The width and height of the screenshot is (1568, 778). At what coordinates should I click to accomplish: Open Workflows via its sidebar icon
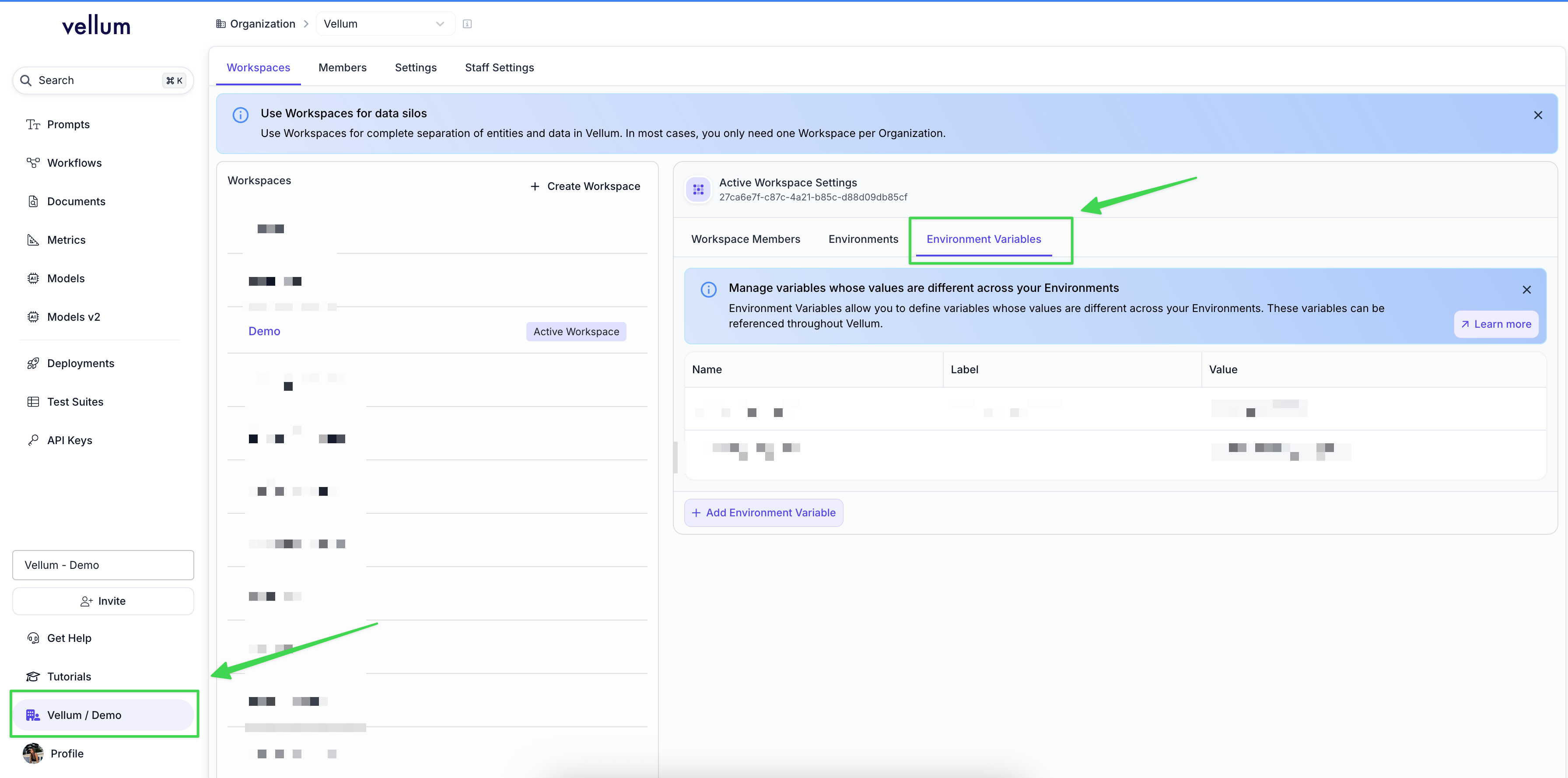[x=33, y=162]
